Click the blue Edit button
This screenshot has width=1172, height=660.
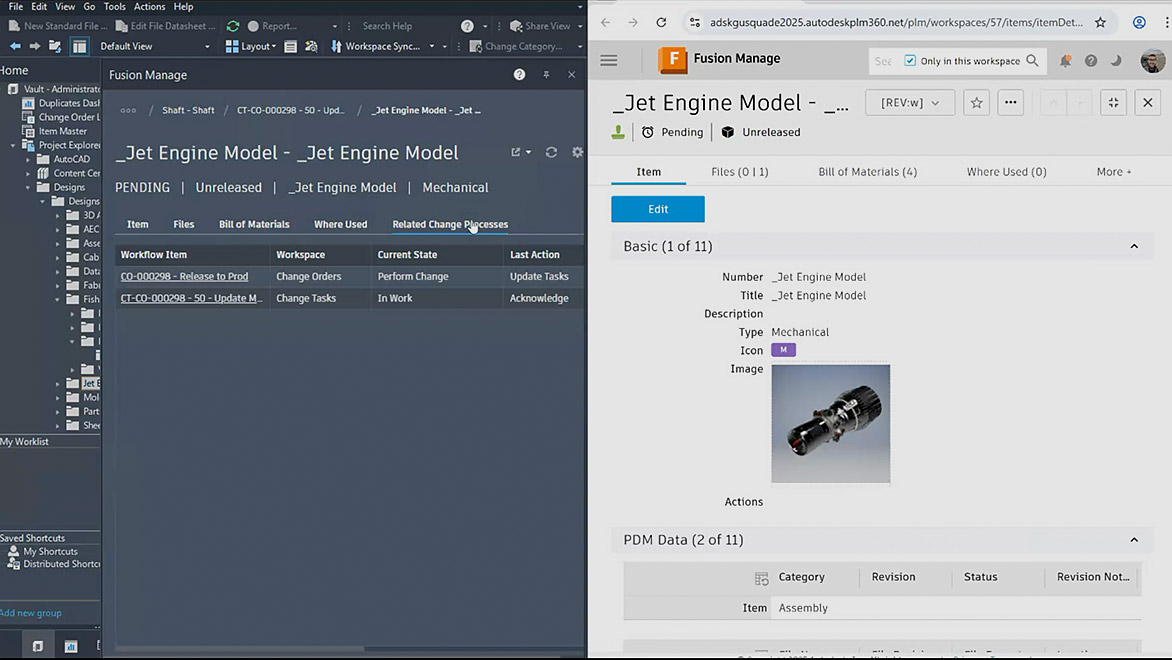658,209
